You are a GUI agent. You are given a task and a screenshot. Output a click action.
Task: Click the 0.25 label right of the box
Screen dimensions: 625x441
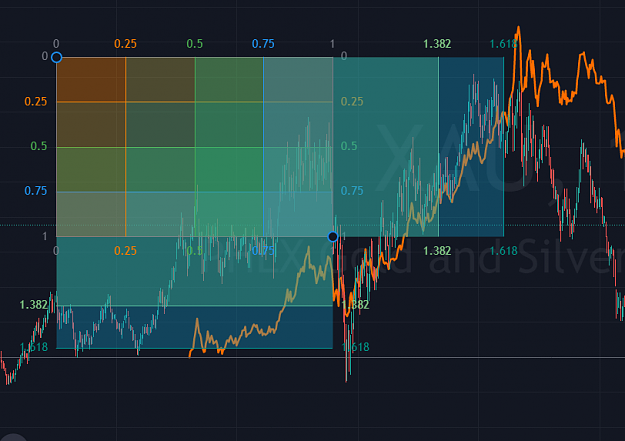coord(352,102)
